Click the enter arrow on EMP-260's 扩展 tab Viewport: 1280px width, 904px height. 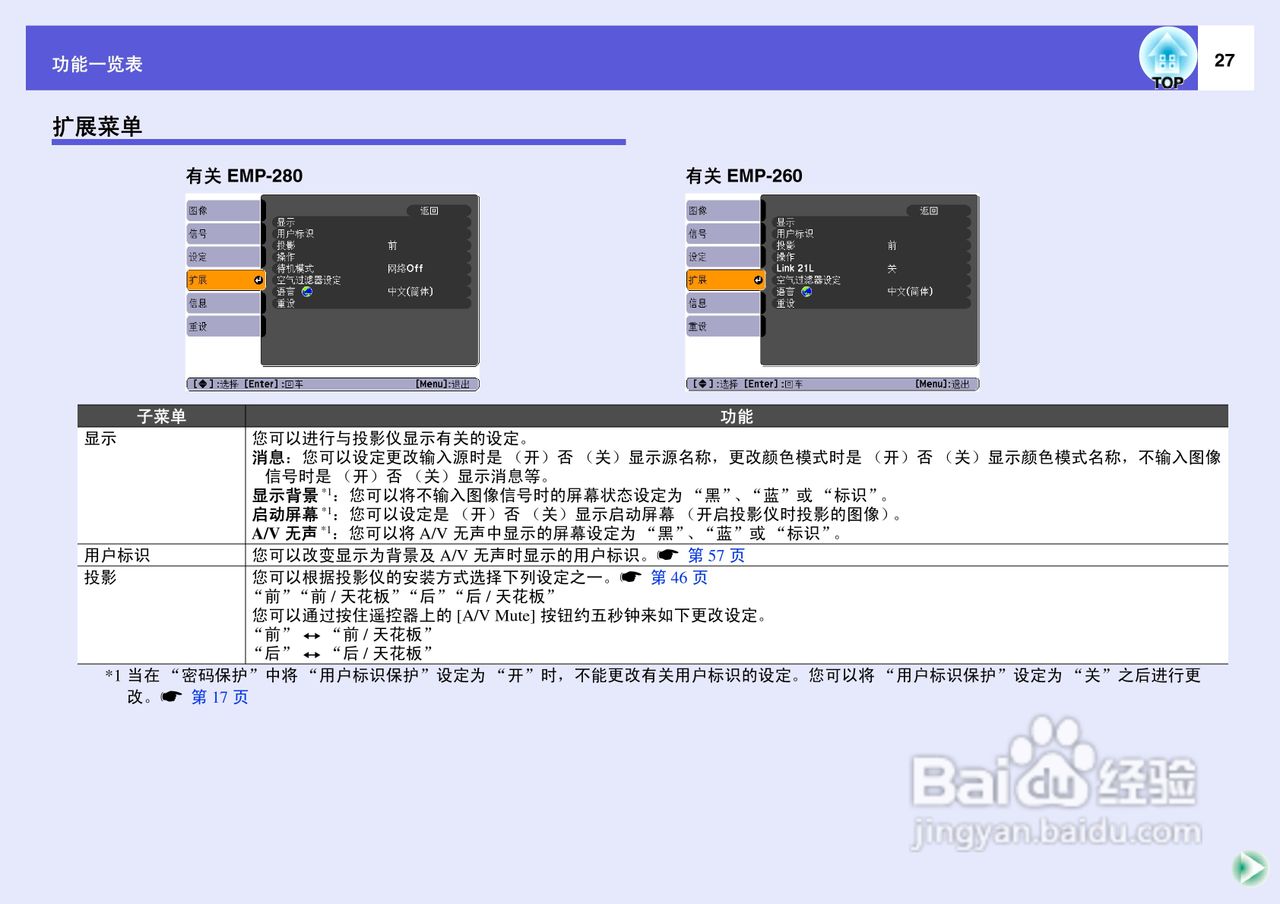[758, 280]
